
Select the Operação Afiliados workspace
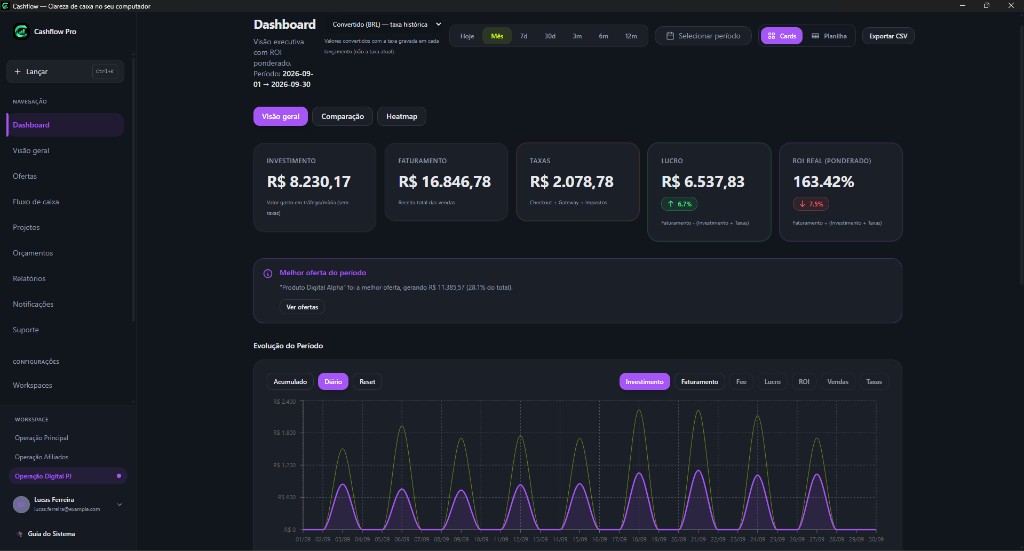pos(67,457)
